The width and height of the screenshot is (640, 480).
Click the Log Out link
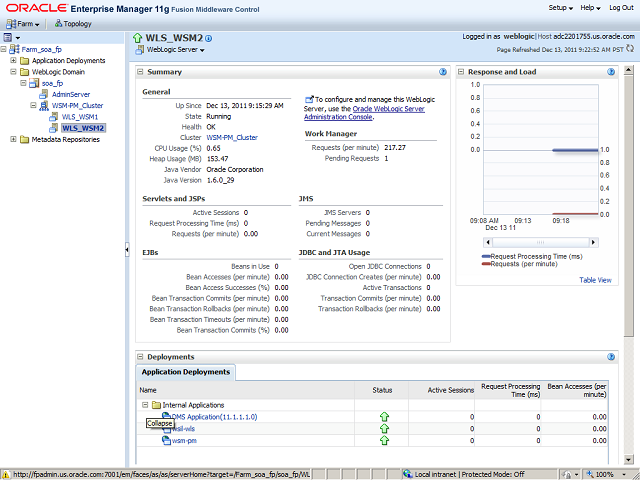pos(620,8)
